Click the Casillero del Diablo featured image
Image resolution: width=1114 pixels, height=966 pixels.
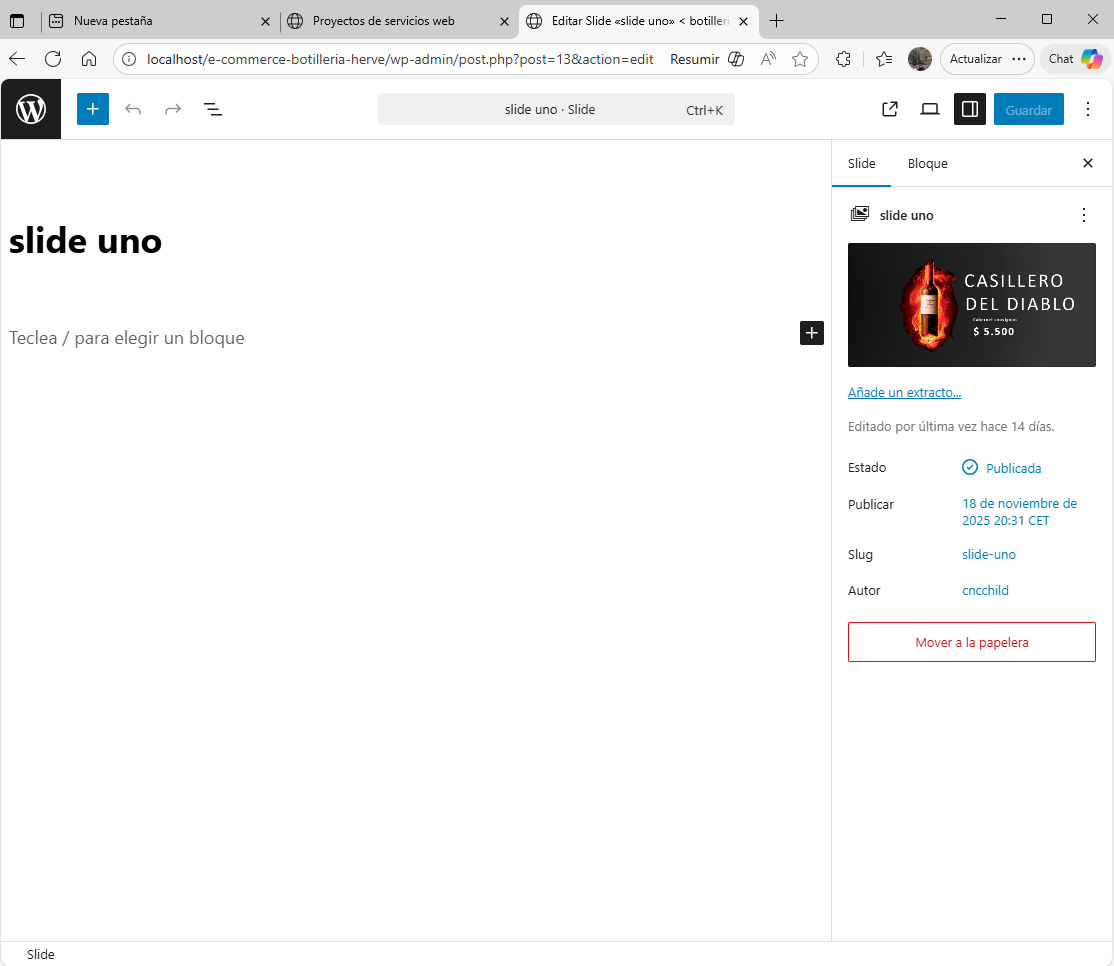[971, 305]
